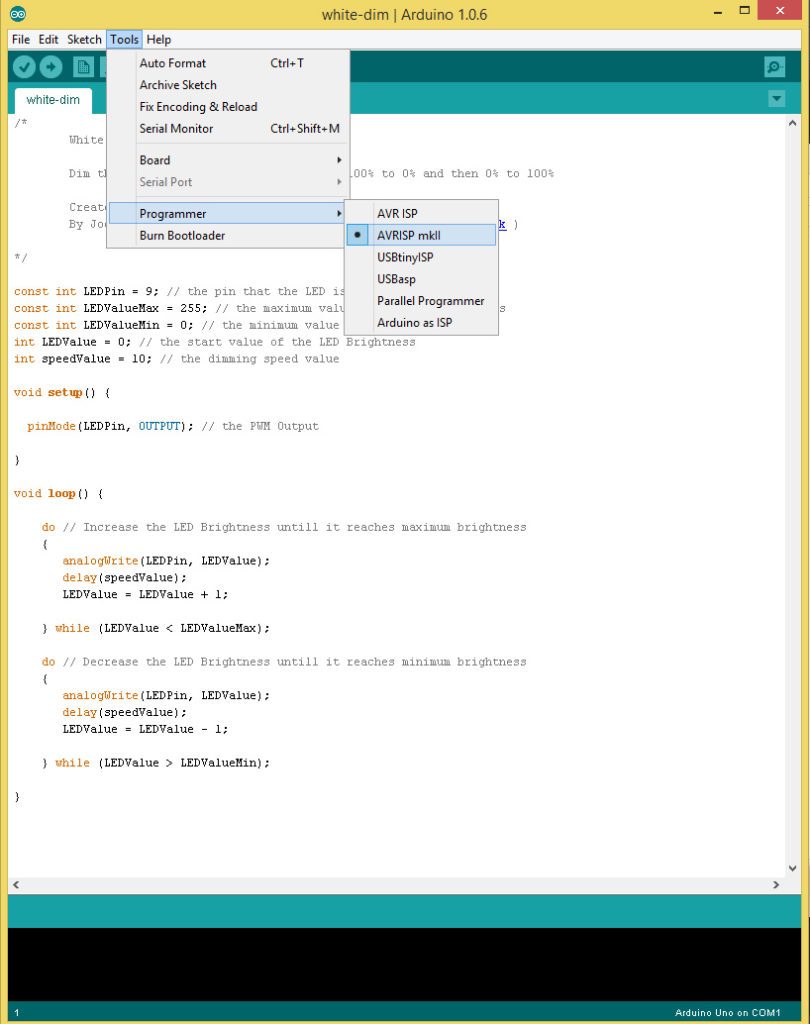Choose Auto Format from Tools menu
This screenshot has height=1024, width=810.
tap(172, 63)
